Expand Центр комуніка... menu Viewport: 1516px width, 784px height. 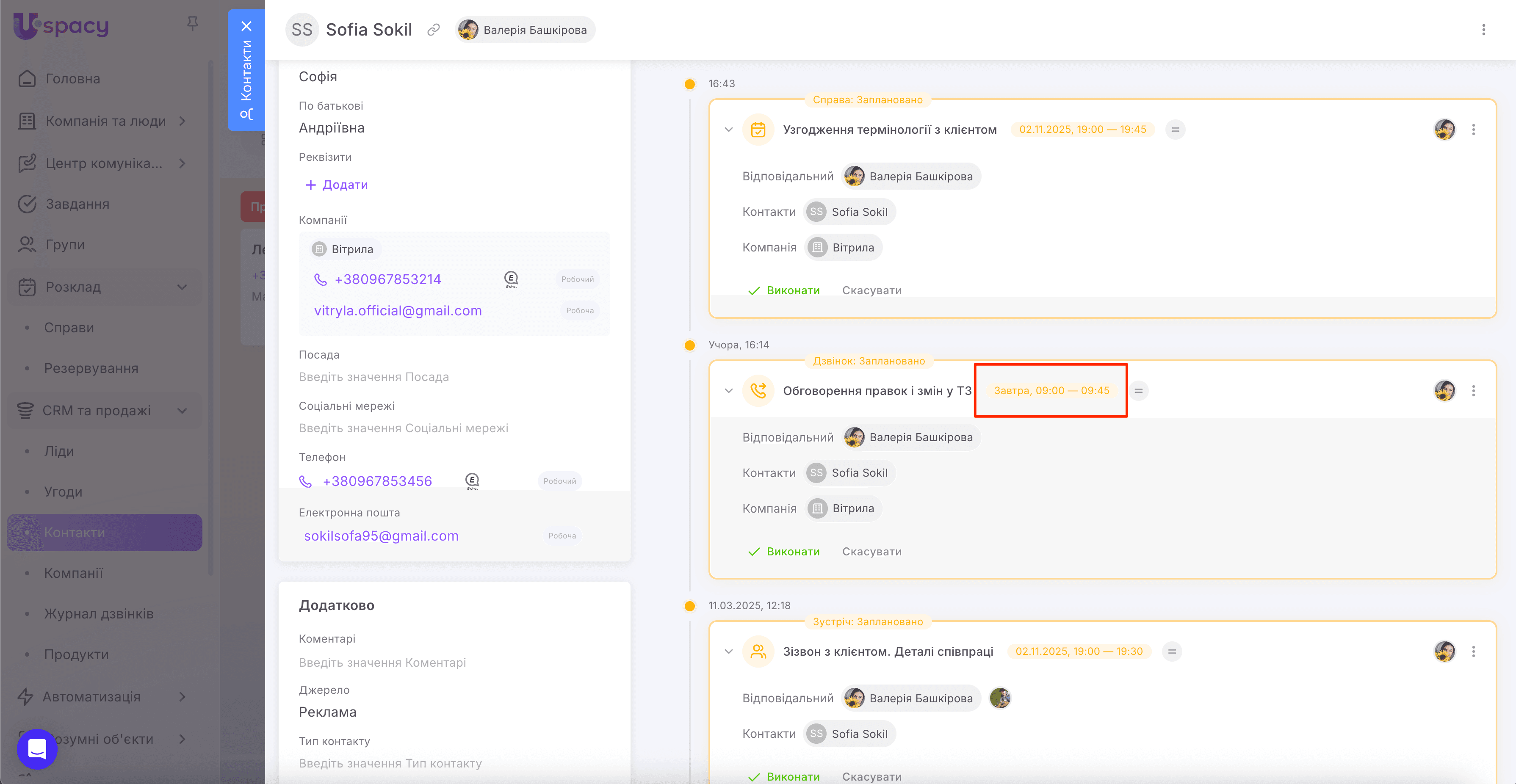[x=182, y=163]
